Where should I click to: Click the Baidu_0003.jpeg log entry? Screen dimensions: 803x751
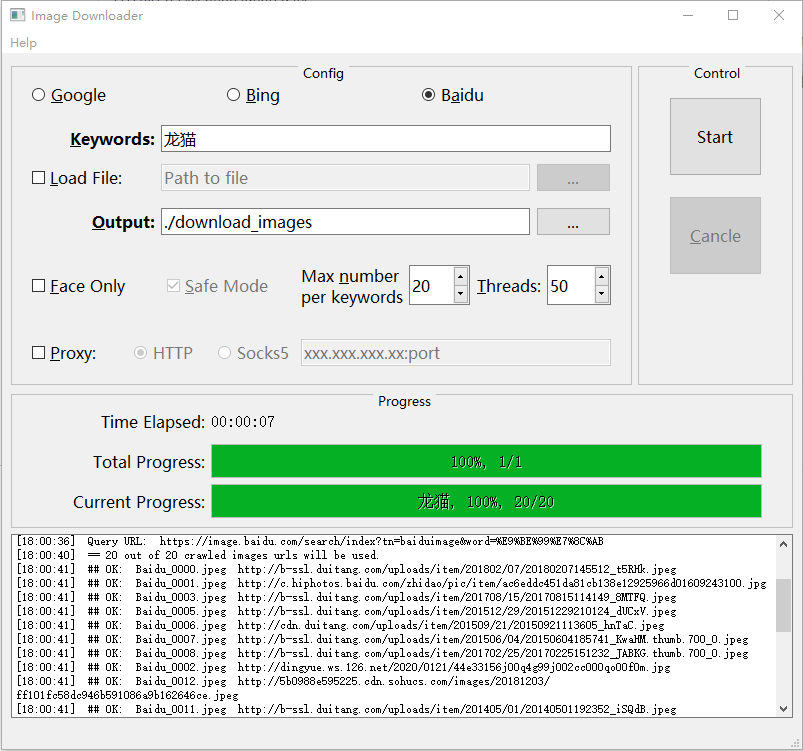[x=346, y=597]
